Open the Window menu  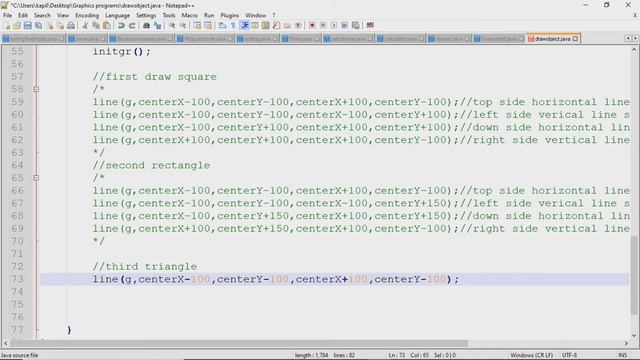tap(256, 16)
